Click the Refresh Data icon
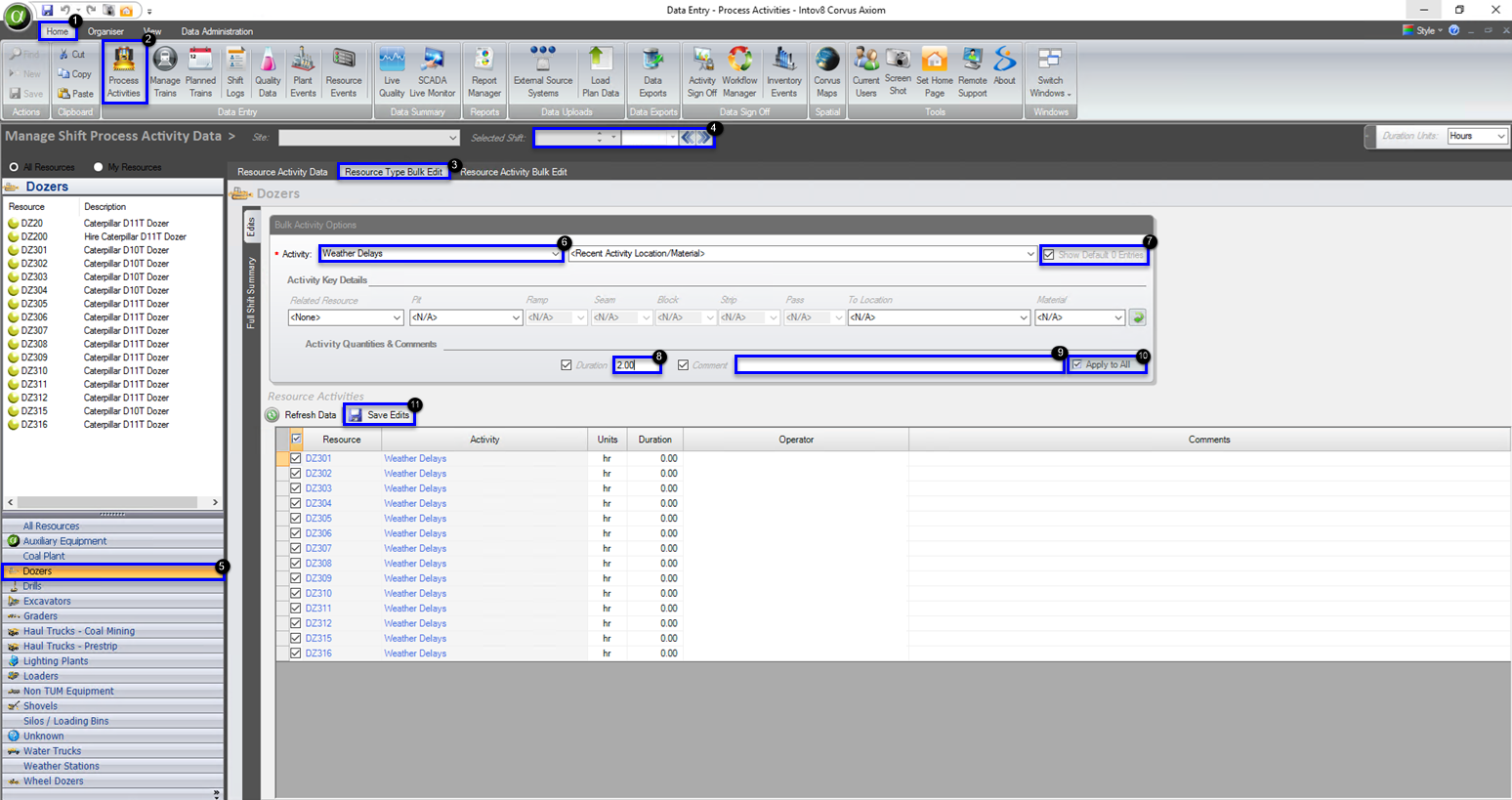This screenshot has width=1512, height=800. [x=273, y=415]
